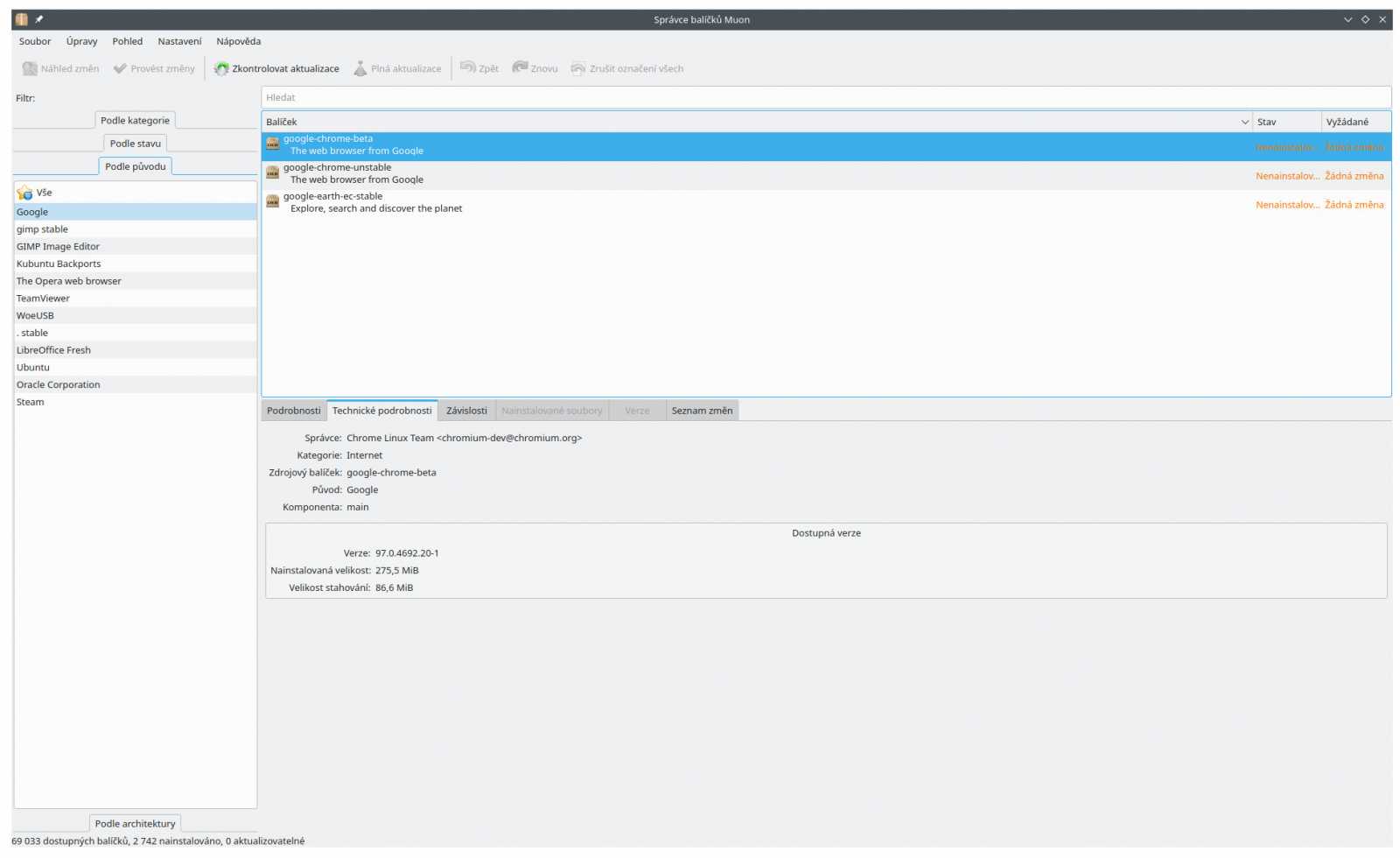This screenshot has width=1400, height=858.
Task: Click the sort arrow in Balíček column header
Action: coord(1244,122)
